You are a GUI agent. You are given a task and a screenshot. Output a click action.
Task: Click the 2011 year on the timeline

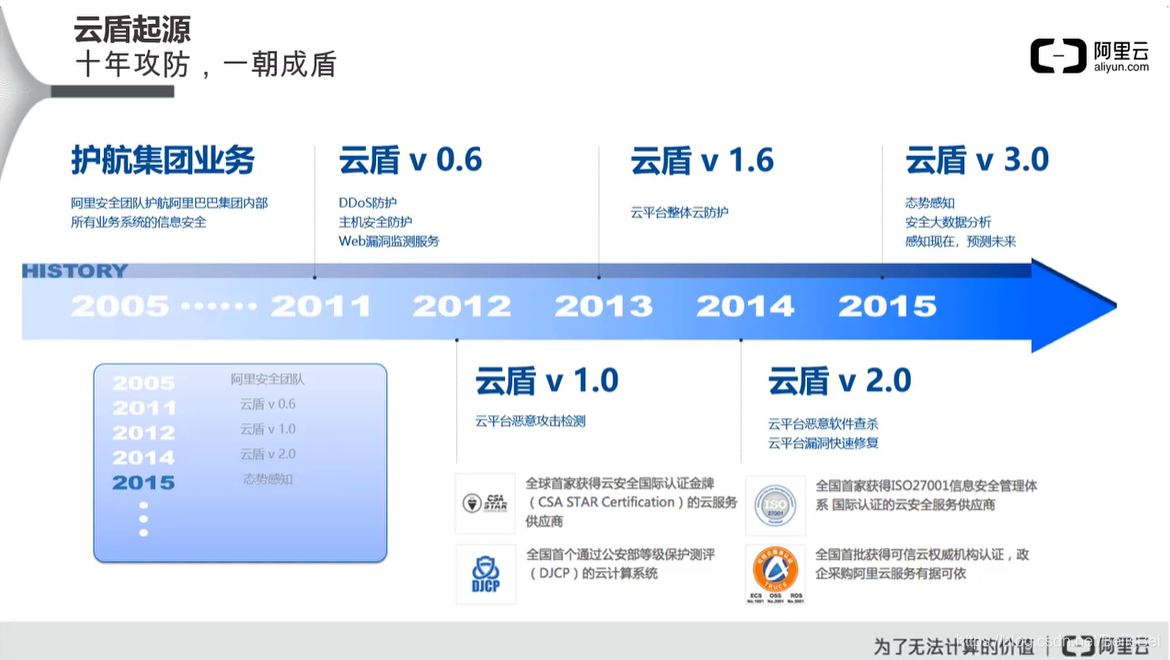pyautogui.click(x=321, y=306)
